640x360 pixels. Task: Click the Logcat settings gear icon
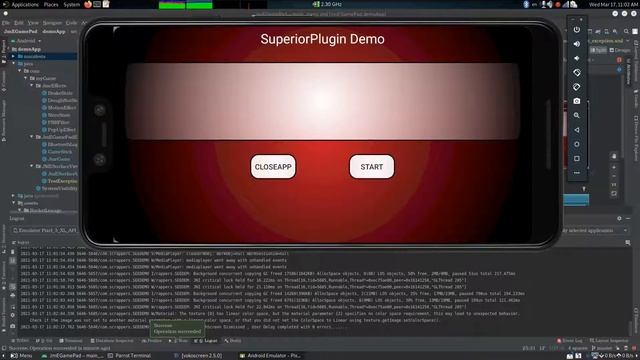click(x=619, y=218)
